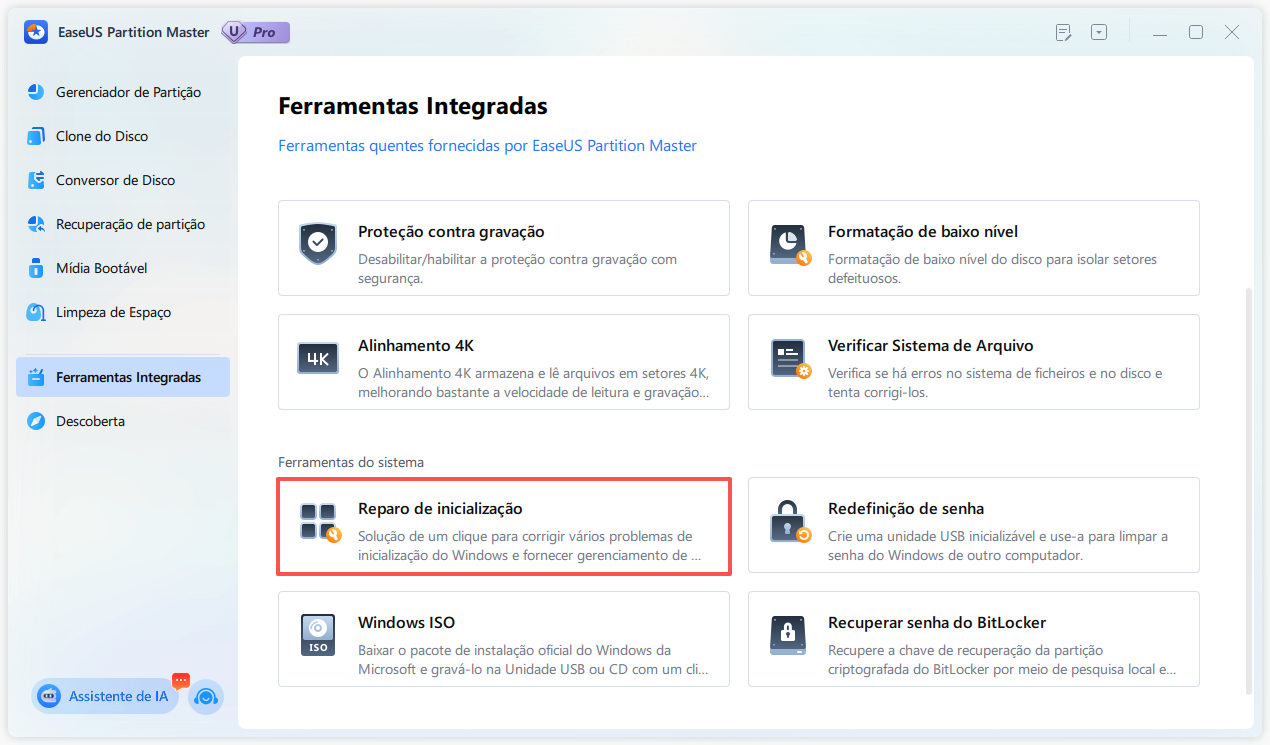Click the Ferramentas Integradas toolbox icon
The image size is (1270, 745).
[x=36, y=377]
